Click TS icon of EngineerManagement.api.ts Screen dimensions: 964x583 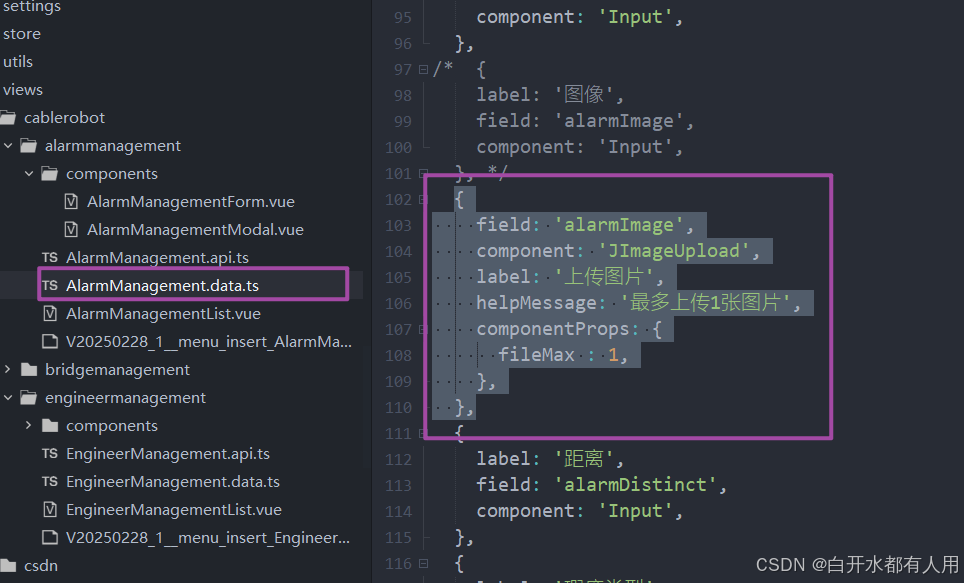[x=50, y=453]
